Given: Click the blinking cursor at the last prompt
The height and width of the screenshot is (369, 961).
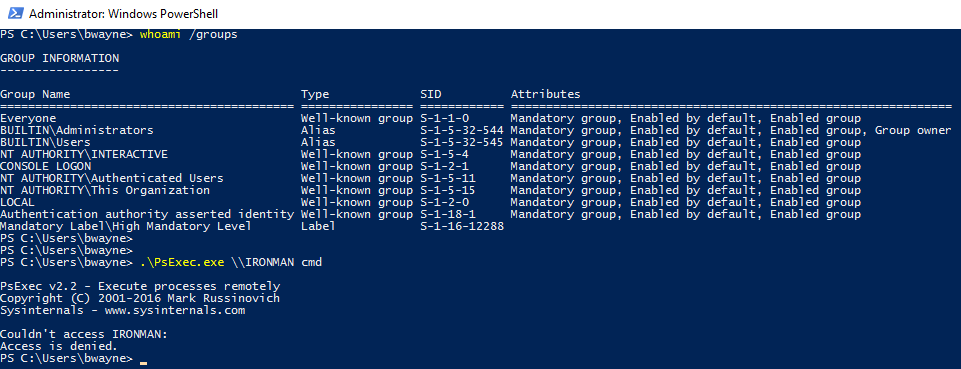Looking at the screenshot, I should pos(143,362).
